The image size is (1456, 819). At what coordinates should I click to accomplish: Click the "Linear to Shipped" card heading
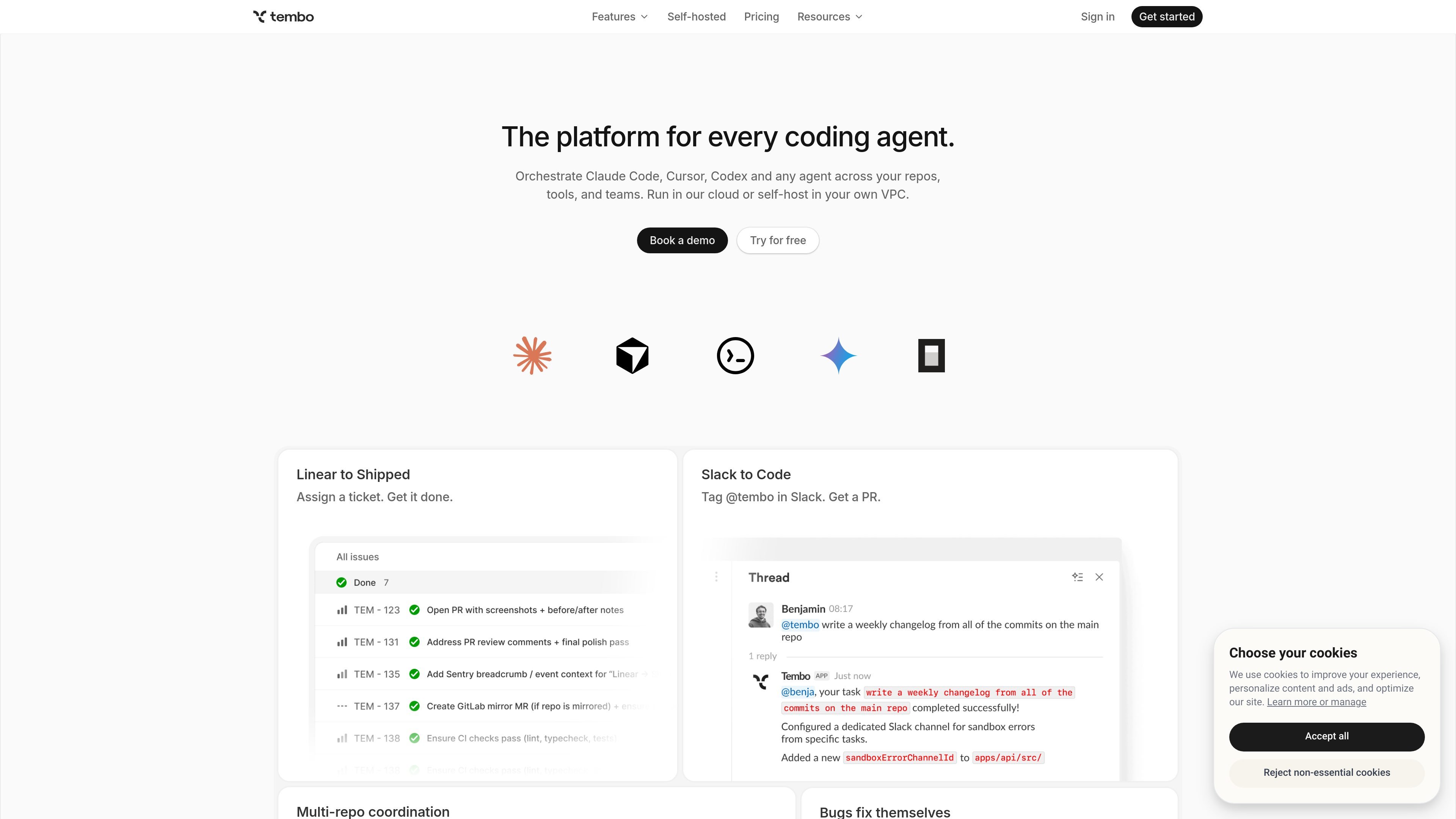[x=353, y=475]
